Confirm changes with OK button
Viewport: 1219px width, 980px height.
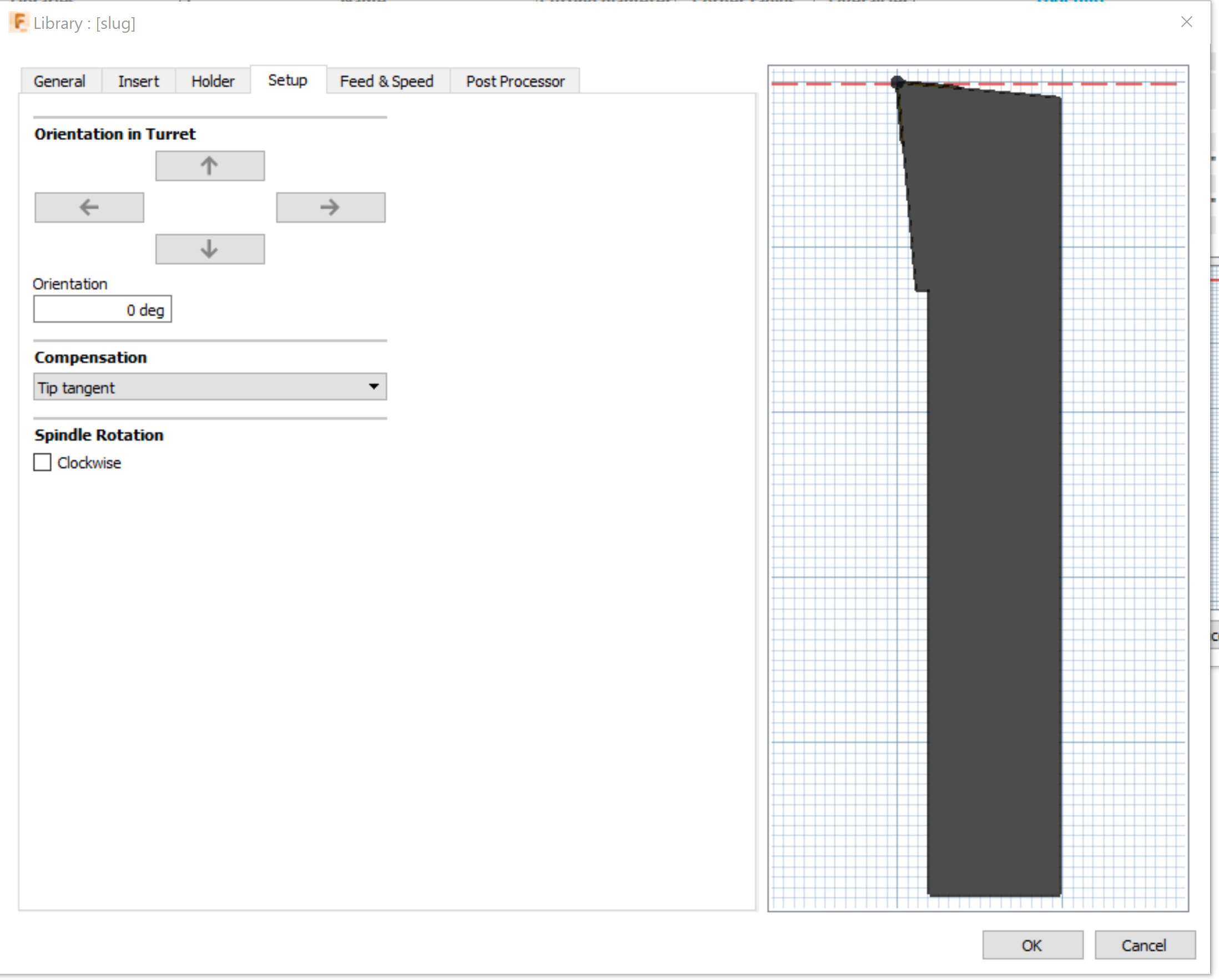click(1032, 945)
